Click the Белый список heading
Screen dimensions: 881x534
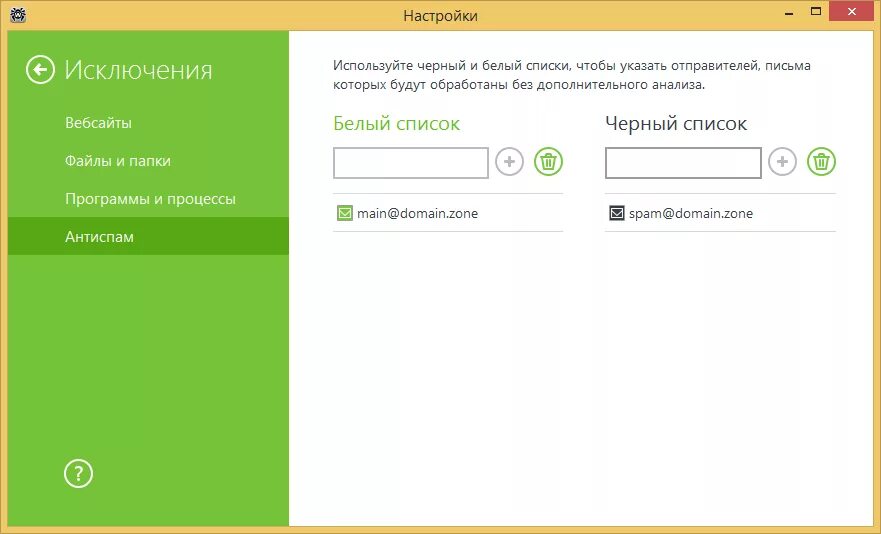pyautogui.click(x=396, y=124)
